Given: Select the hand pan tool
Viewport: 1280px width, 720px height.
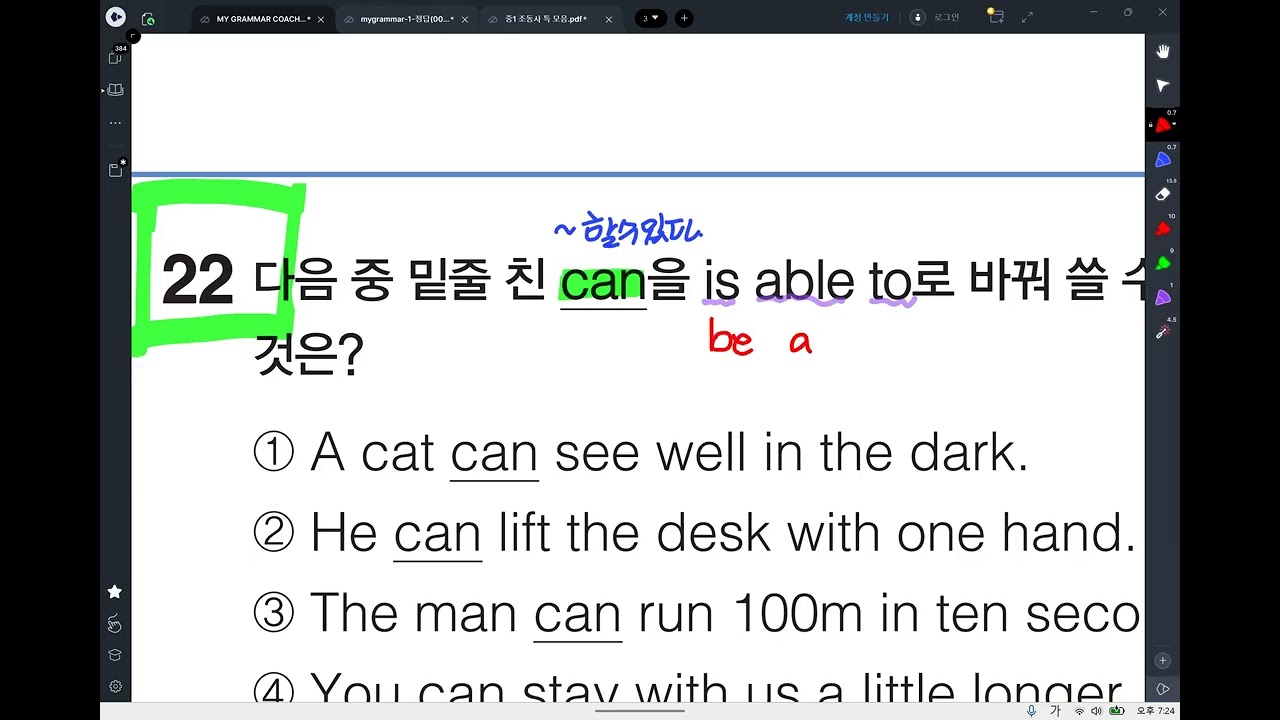Looking at the screenshot, I should [x=1162, y=52].
